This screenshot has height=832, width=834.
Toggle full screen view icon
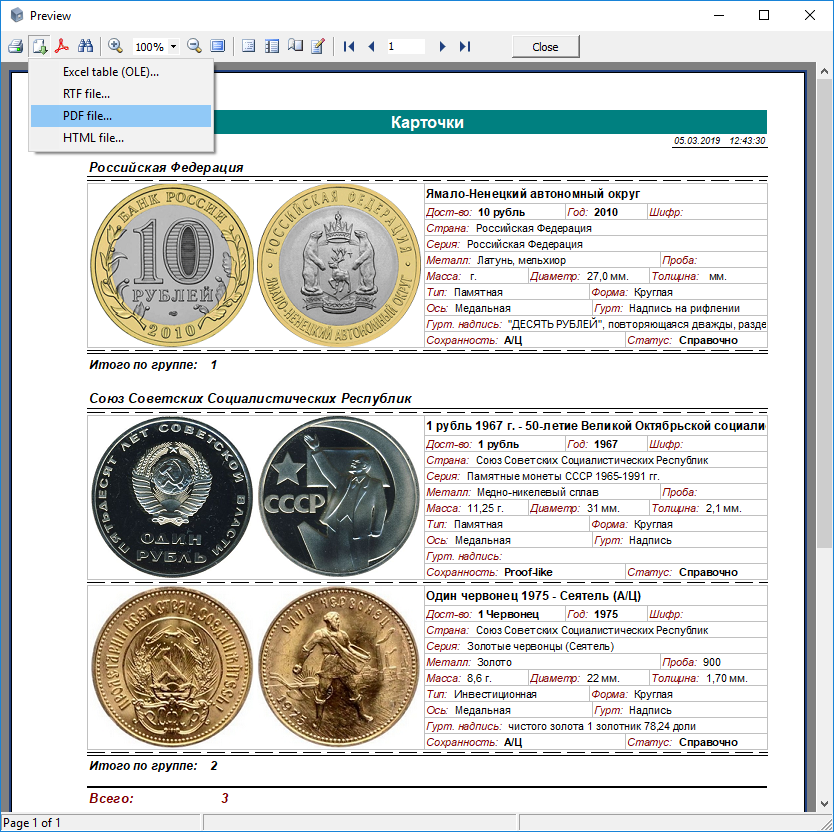tap(217, 46)
